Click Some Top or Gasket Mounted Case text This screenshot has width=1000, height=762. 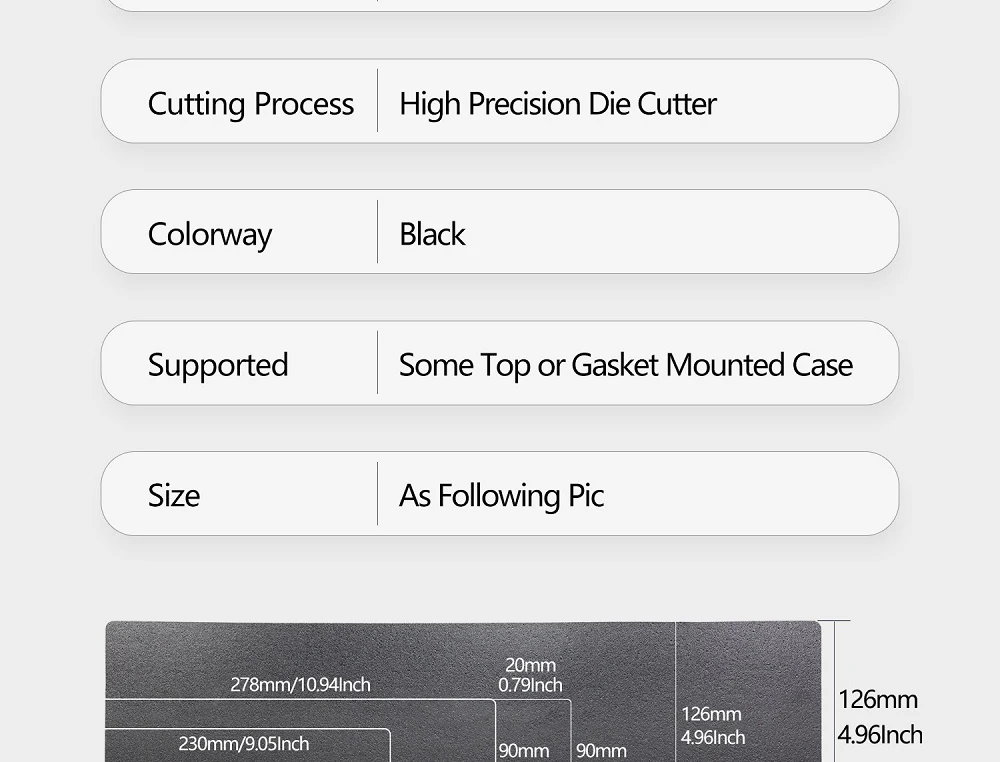click(x=625, y=365)
